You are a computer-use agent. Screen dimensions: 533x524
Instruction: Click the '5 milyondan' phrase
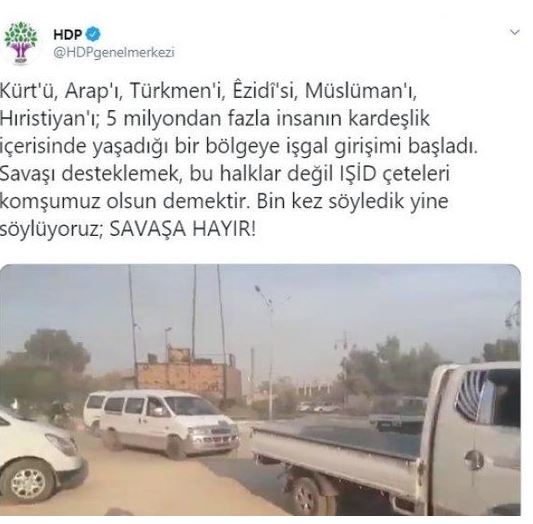pyautogui.click(x=164, y=119)
